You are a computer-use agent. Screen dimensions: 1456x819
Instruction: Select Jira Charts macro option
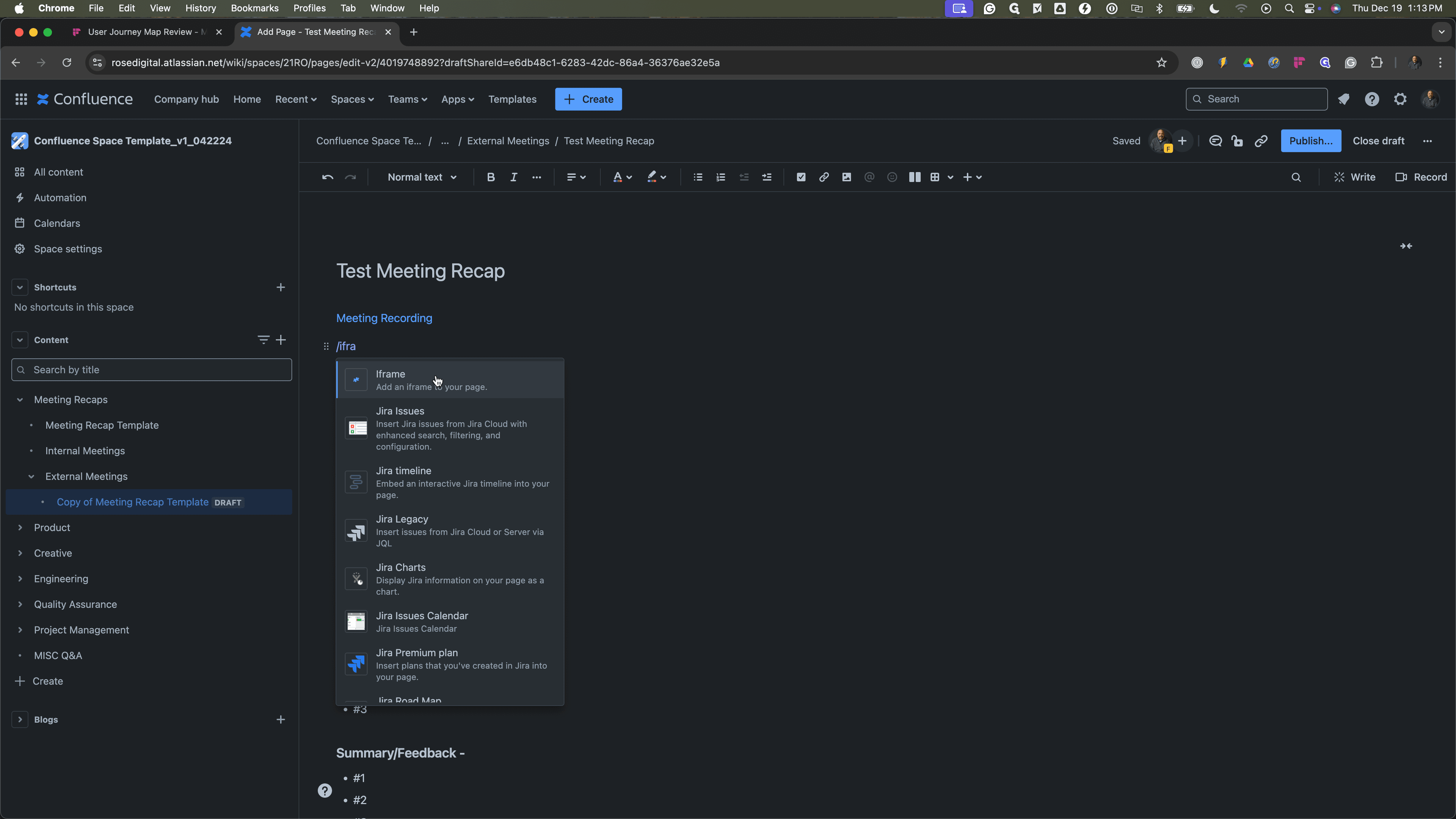pyautogui.click(x=450, y=579)
